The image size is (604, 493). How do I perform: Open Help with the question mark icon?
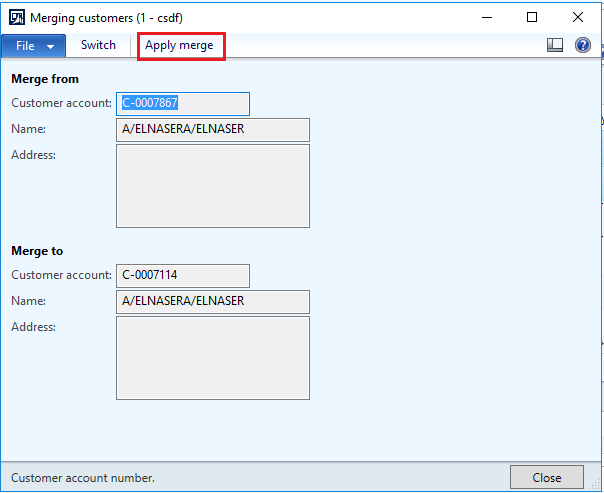pyautogui.click(x=582, y=46)
